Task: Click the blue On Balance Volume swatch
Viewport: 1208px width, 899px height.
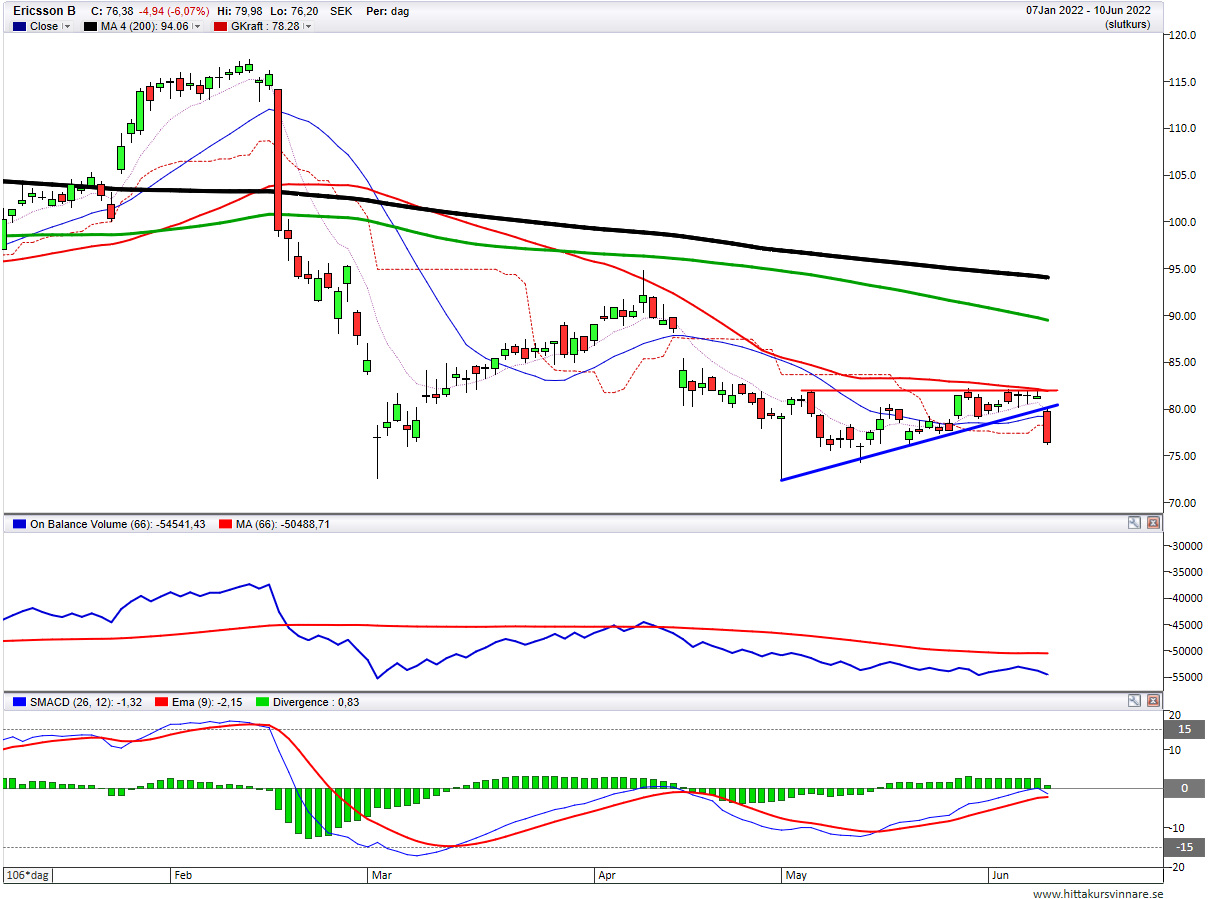Action: coord(19,524)
